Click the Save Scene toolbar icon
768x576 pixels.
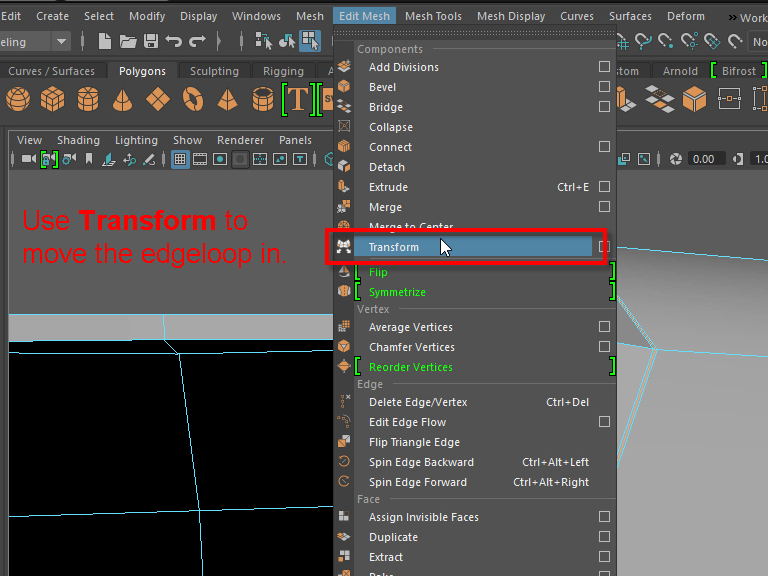click(151, 41)
